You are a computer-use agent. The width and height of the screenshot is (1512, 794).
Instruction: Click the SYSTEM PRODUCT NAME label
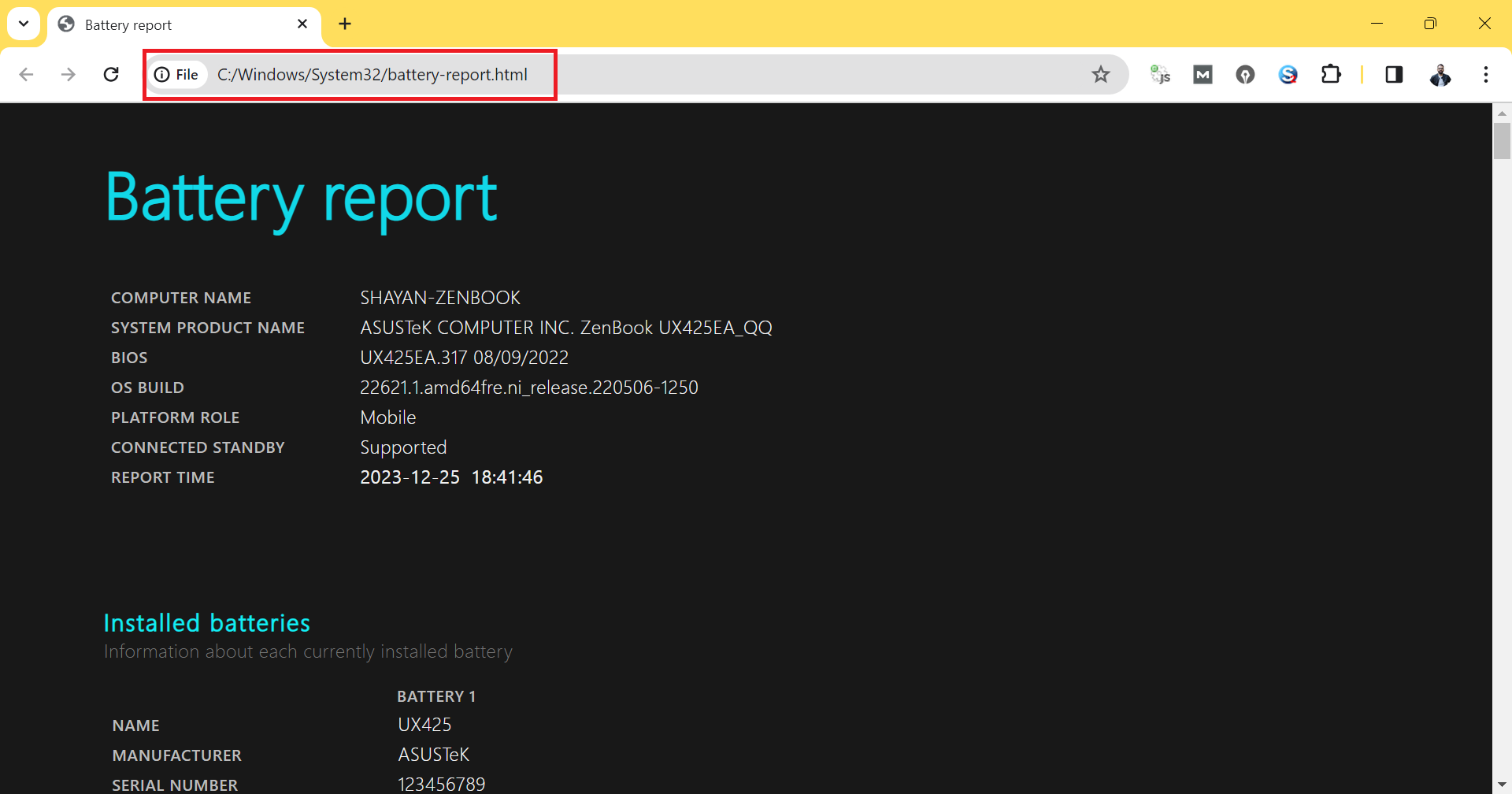[x=208, y=328]
